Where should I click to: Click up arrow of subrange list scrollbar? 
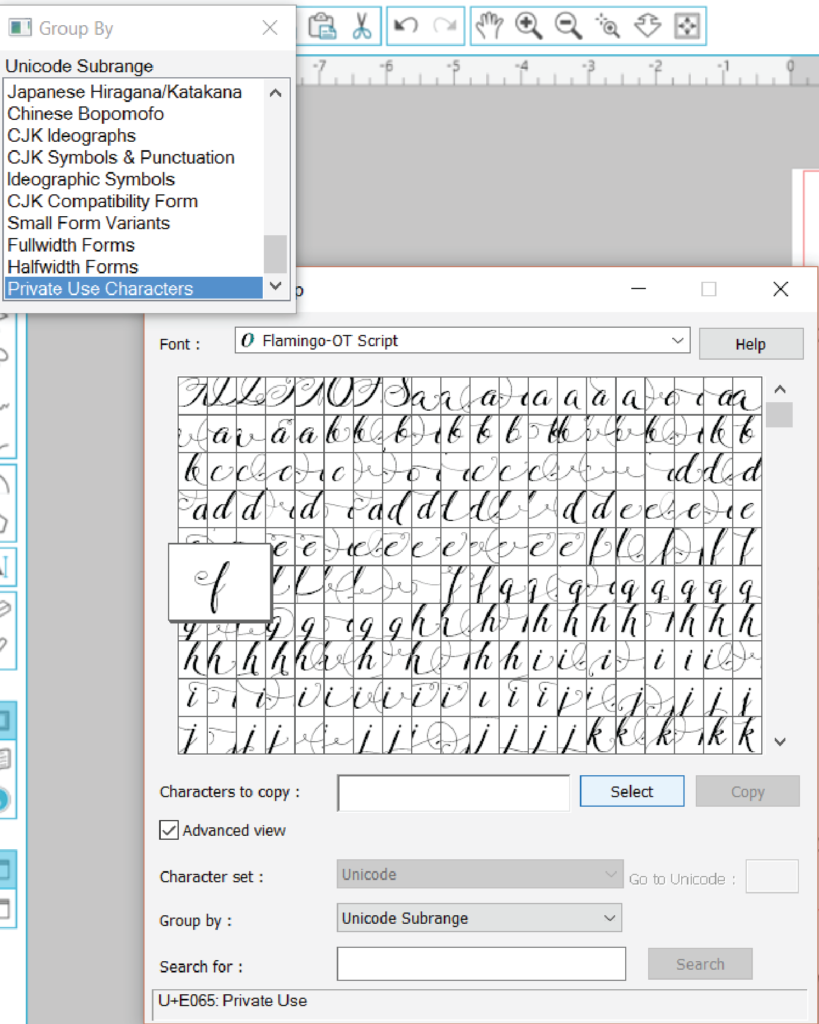pos(276,93)
